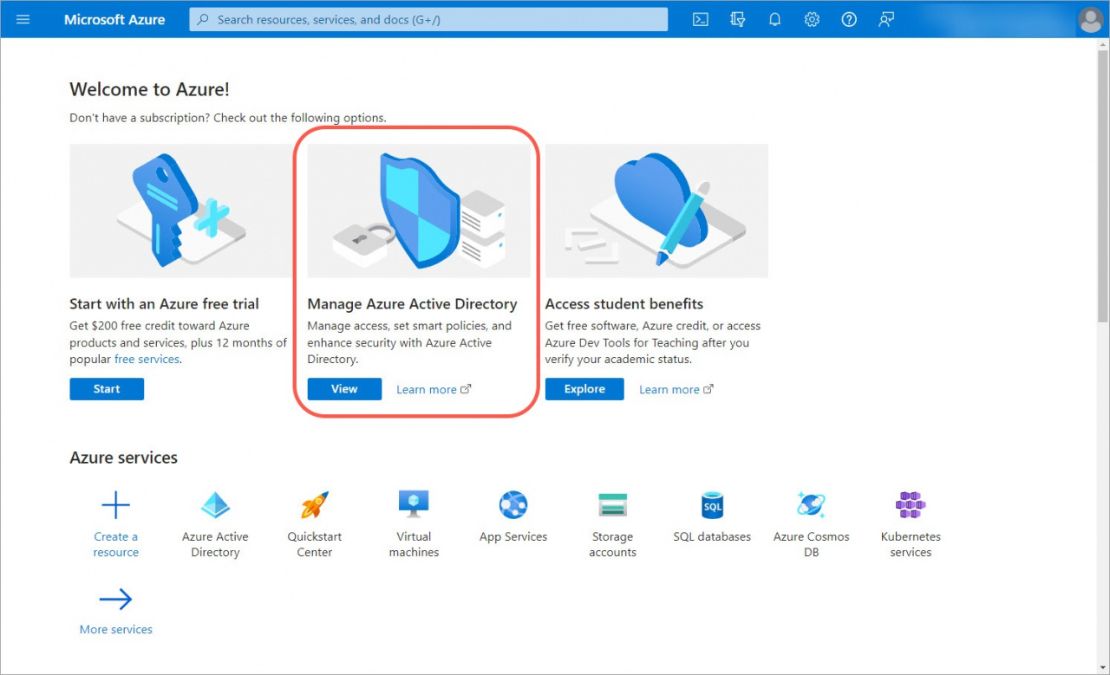Viewport: 1110px width, 675px height.
Task: Click the Welcome to Azure! heading
Action: click(x=149, y=89)
